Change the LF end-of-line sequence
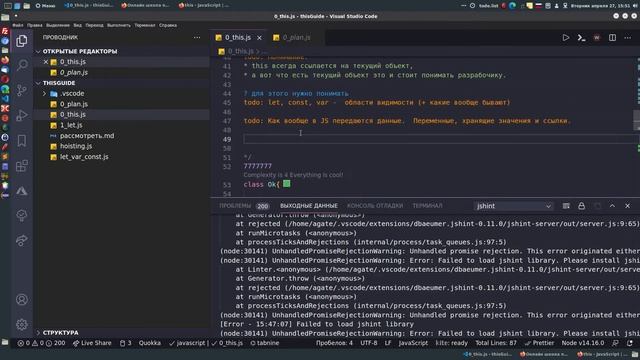Screen dimensions: 640x360 coord(388,343)
